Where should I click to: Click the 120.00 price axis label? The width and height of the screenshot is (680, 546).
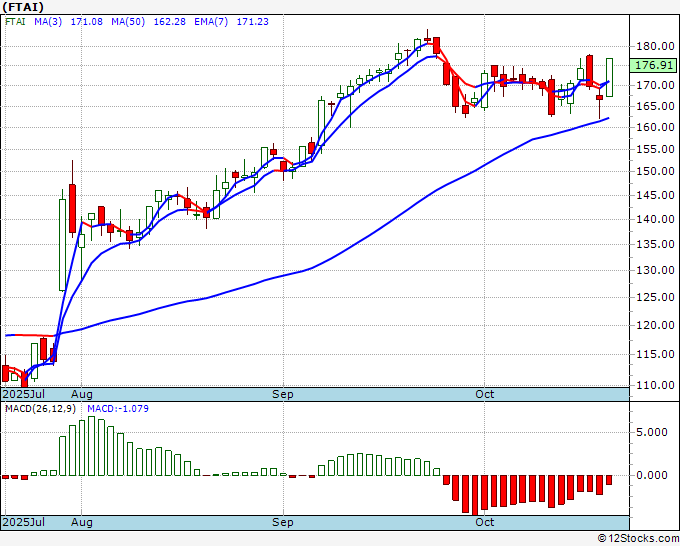[x=655, y=325]
